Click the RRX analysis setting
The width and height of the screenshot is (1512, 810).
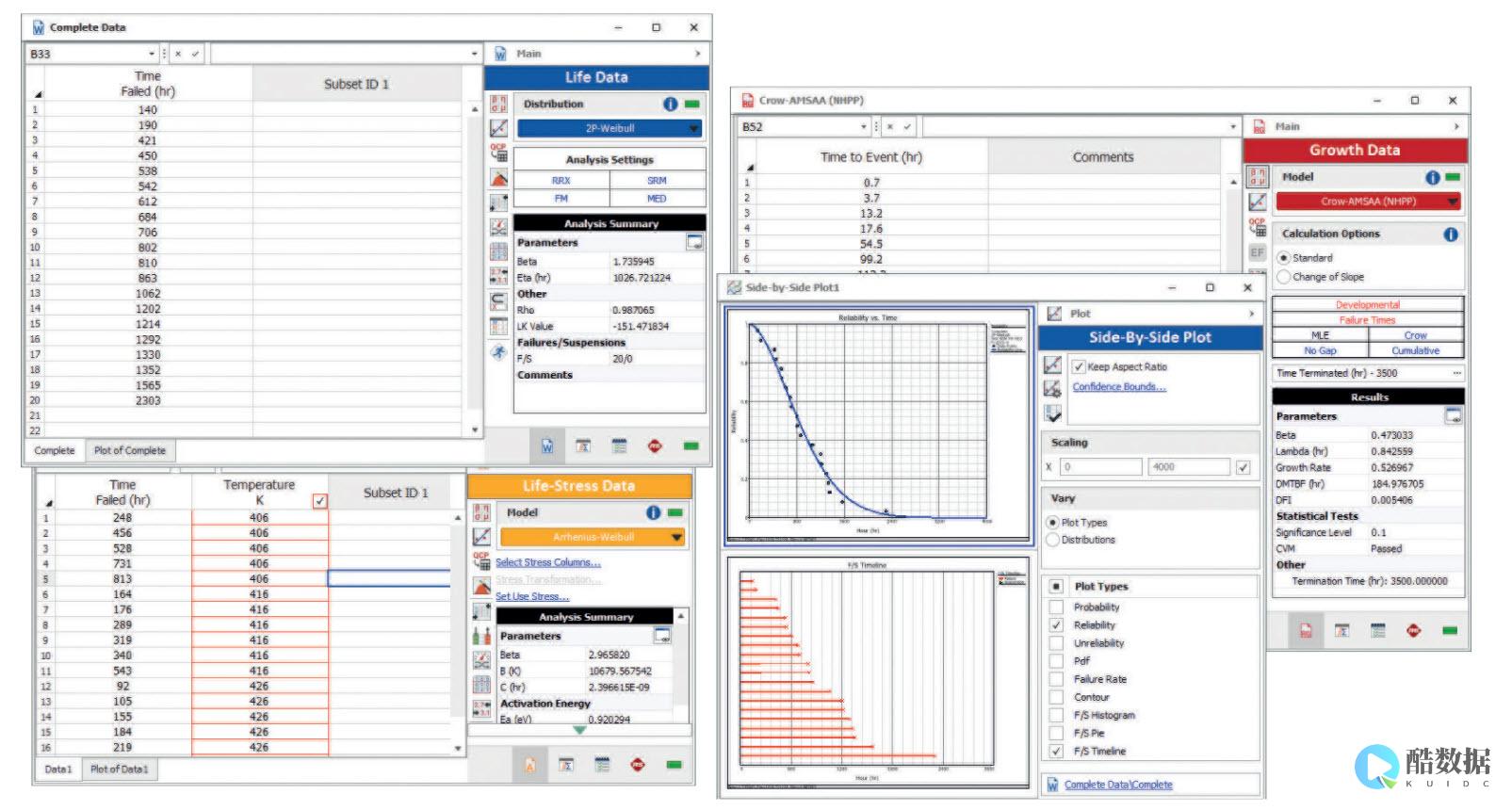(561, 181)
